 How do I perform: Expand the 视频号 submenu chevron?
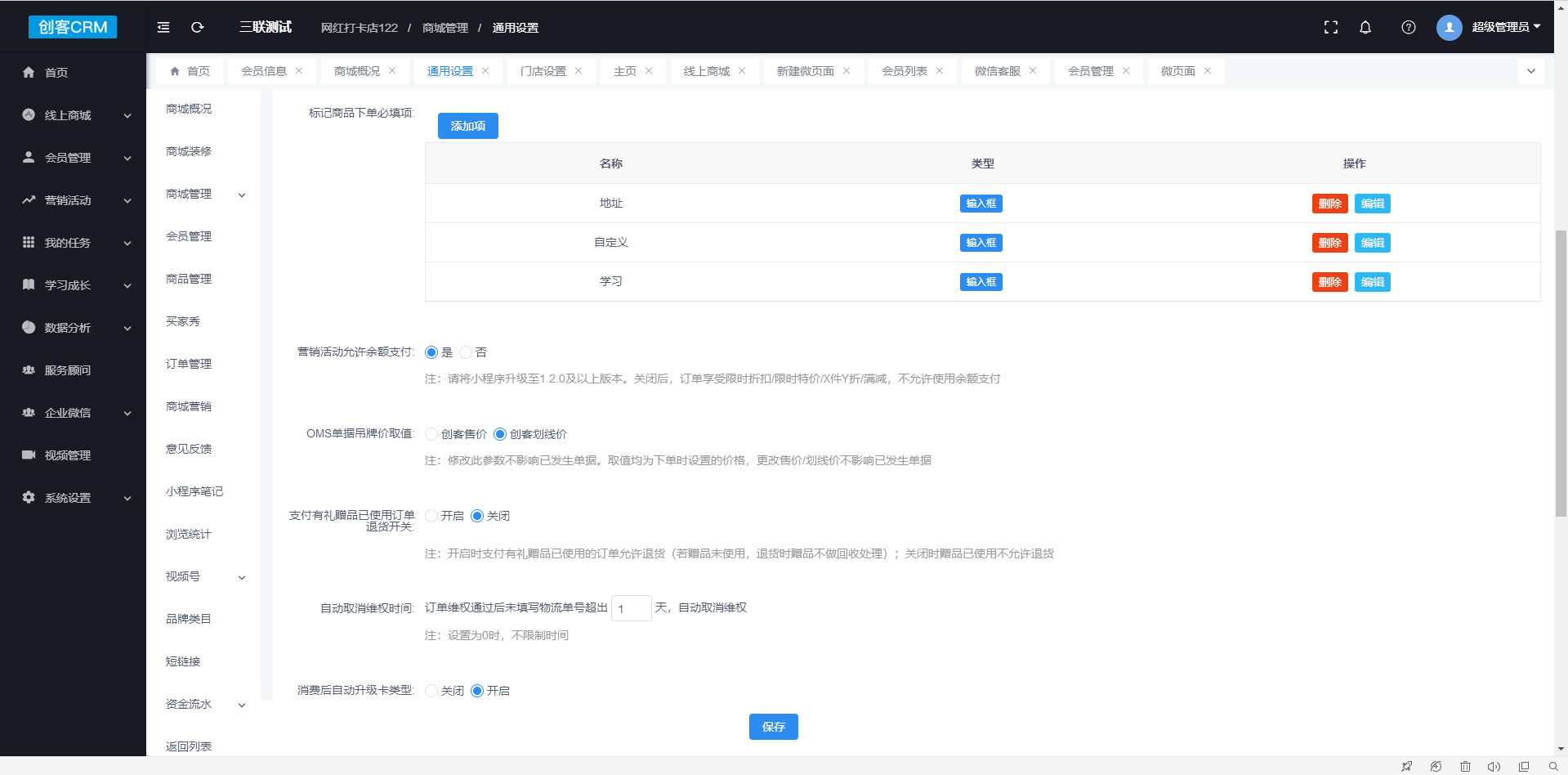242,577
